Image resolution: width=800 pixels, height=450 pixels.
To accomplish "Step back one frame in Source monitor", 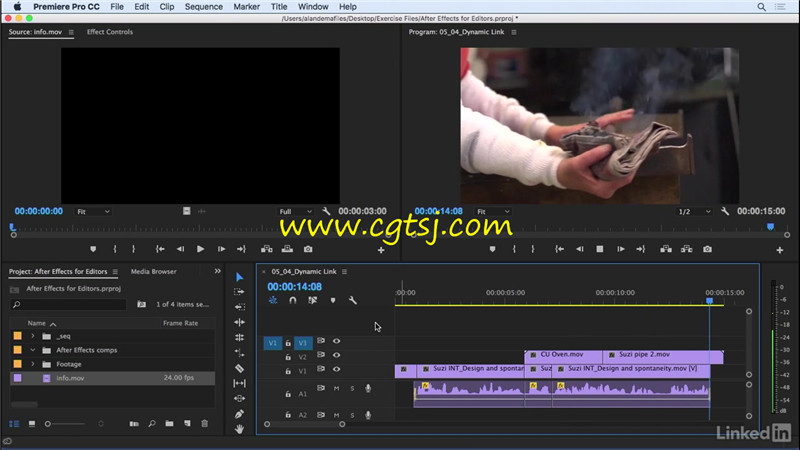I will (180, 249).
